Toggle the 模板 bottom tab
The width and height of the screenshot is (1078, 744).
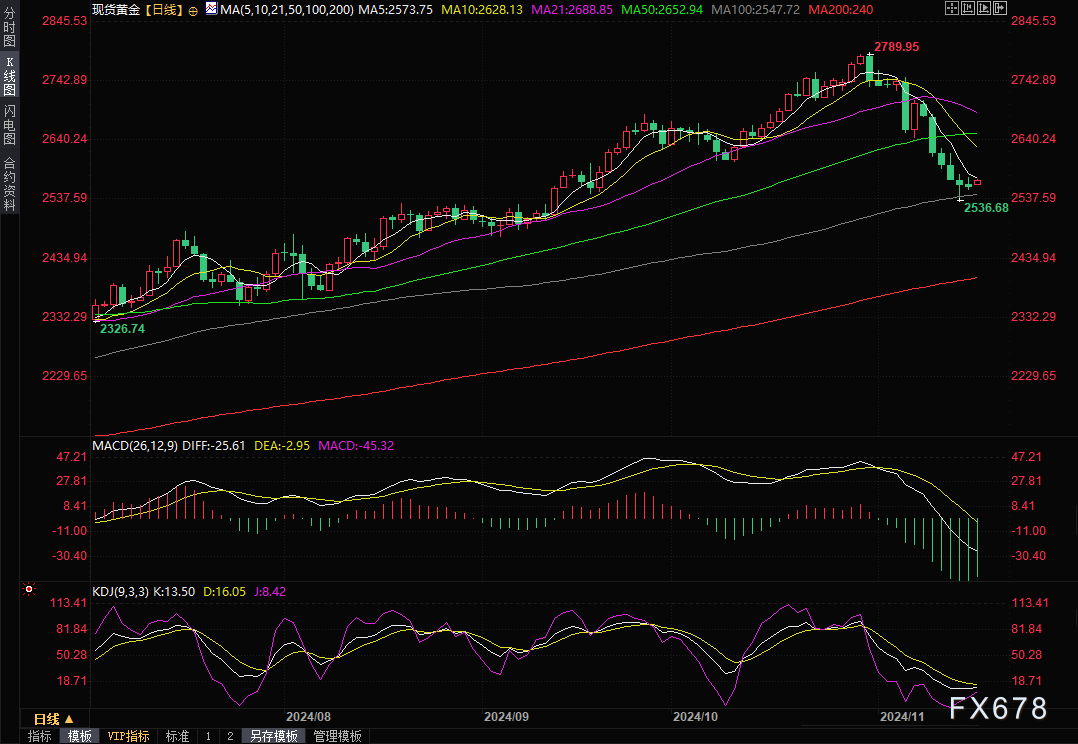tap(80, 736)
